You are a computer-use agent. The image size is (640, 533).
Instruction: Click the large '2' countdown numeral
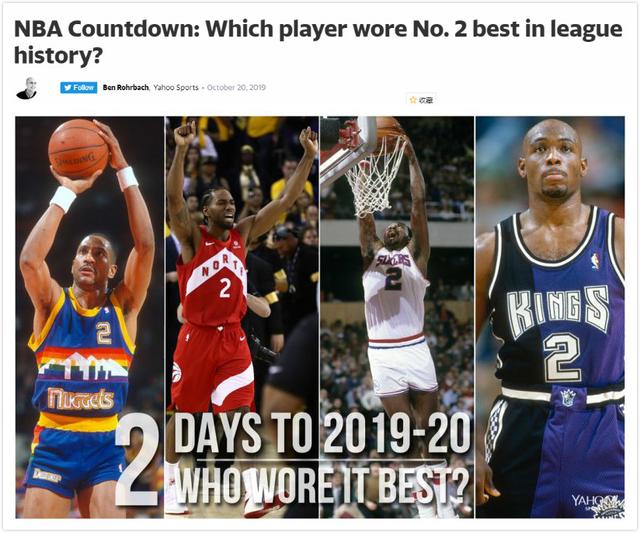pos(139,463)
